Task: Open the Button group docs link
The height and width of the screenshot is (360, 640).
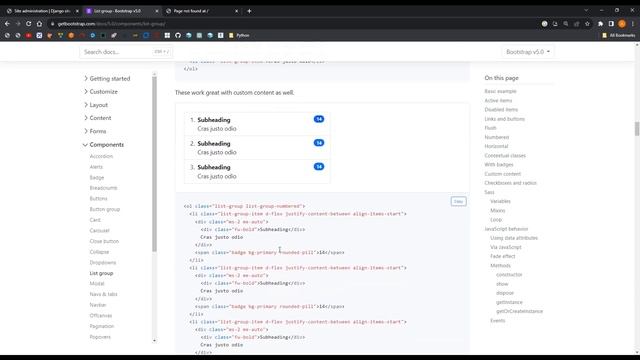Action: coord(105,209)
